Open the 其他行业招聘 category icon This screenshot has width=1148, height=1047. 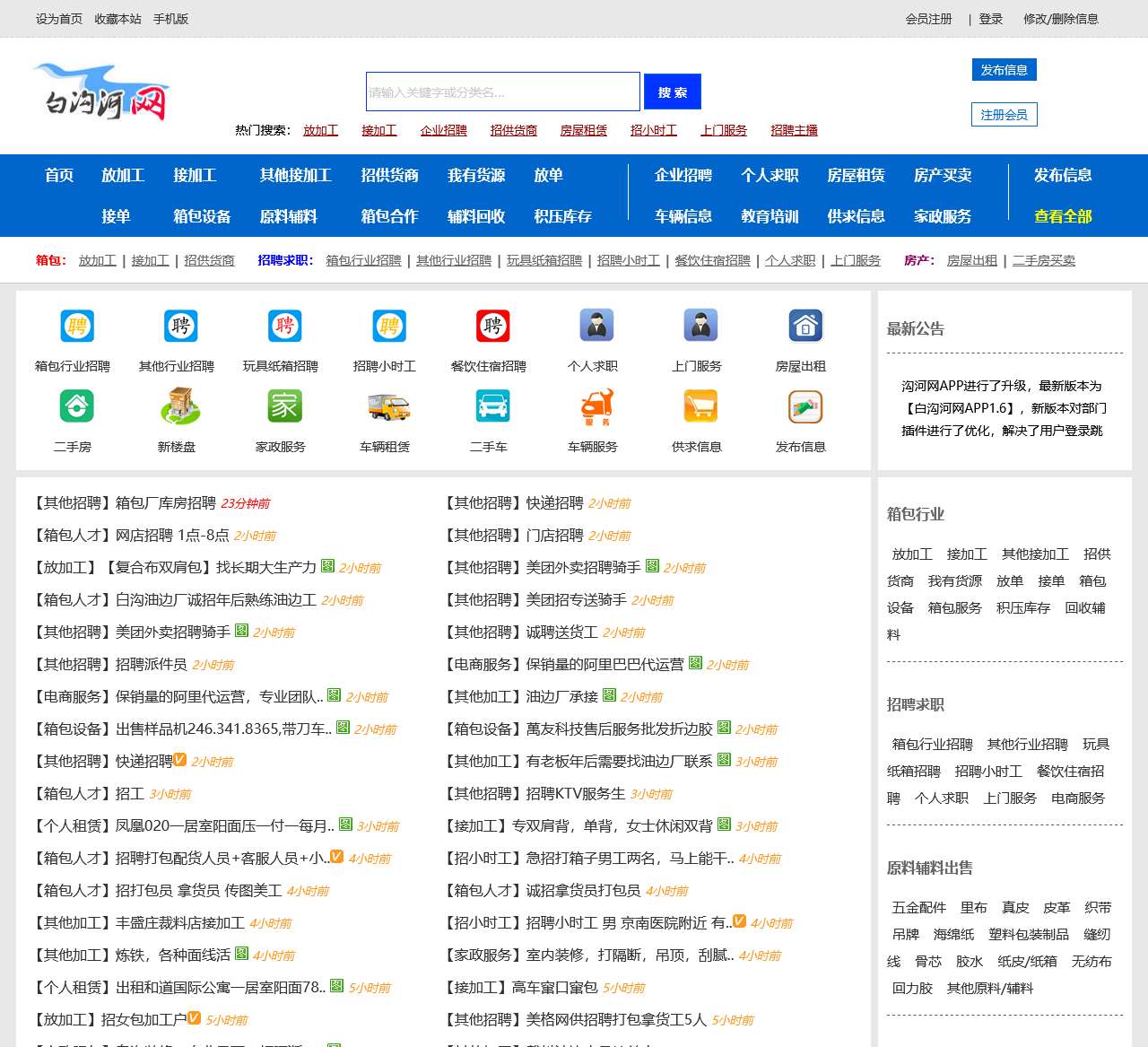(180, 326)
